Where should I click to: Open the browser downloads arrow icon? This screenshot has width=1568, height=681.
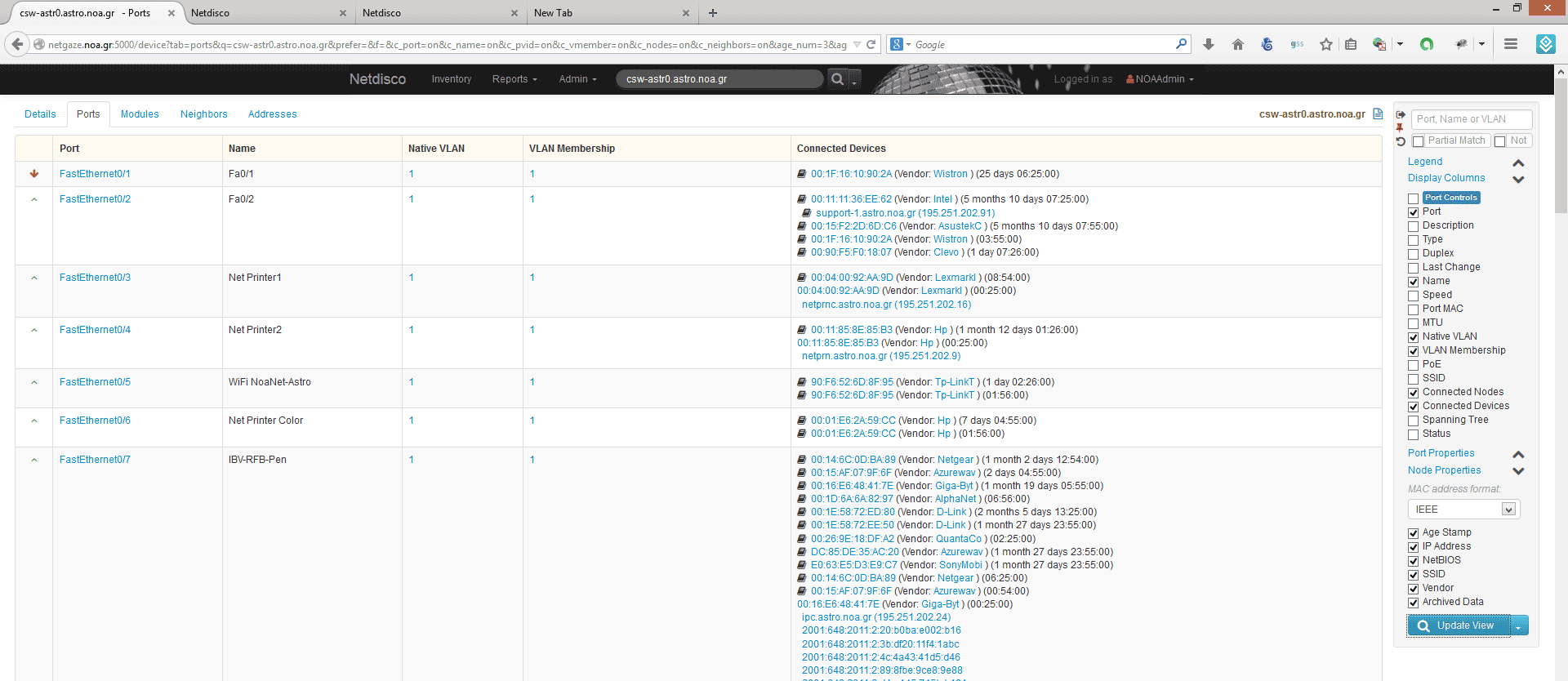(x=1209, y=44)
